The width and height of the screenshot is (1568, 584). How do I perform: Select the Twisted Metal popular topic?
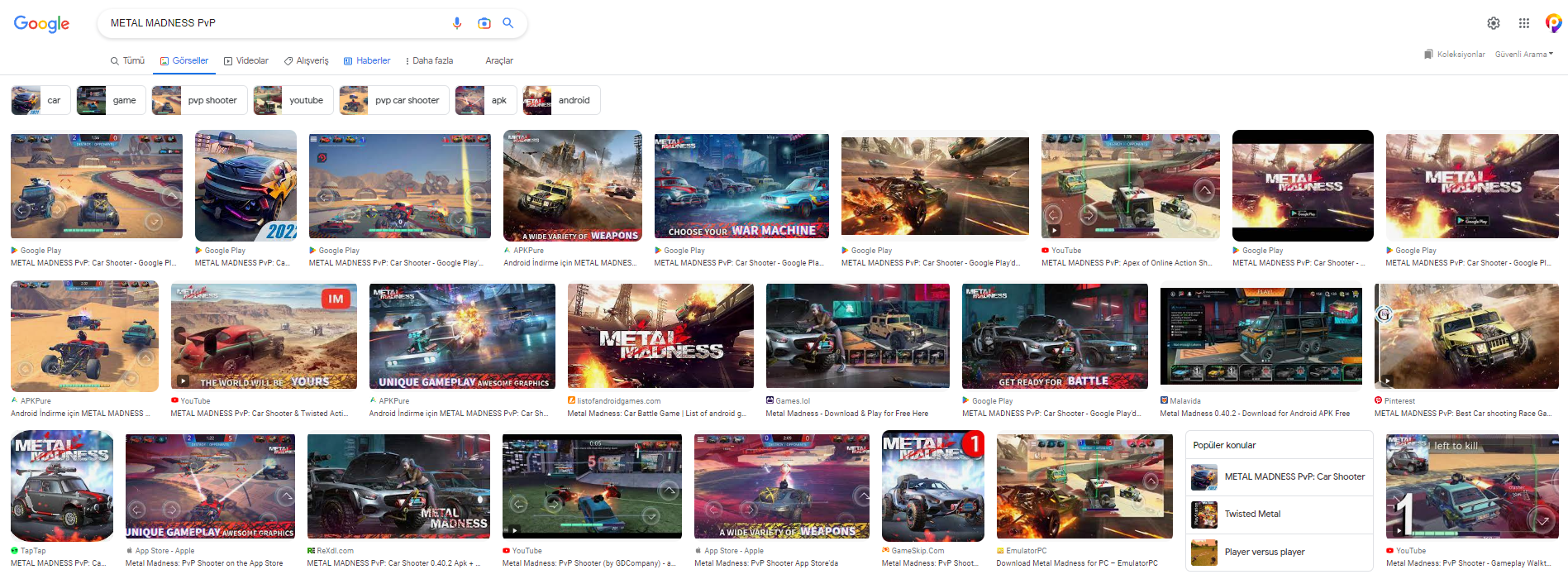[1280, 515]
